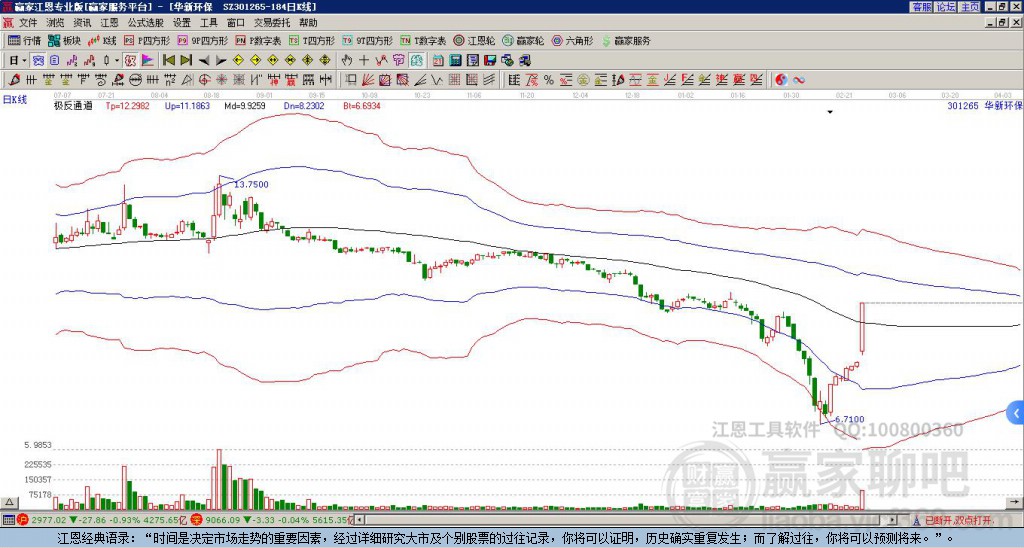Viewport: 1024px width, 548px height.
Task: Open the 文件 menu
Action: click(28, 23)
